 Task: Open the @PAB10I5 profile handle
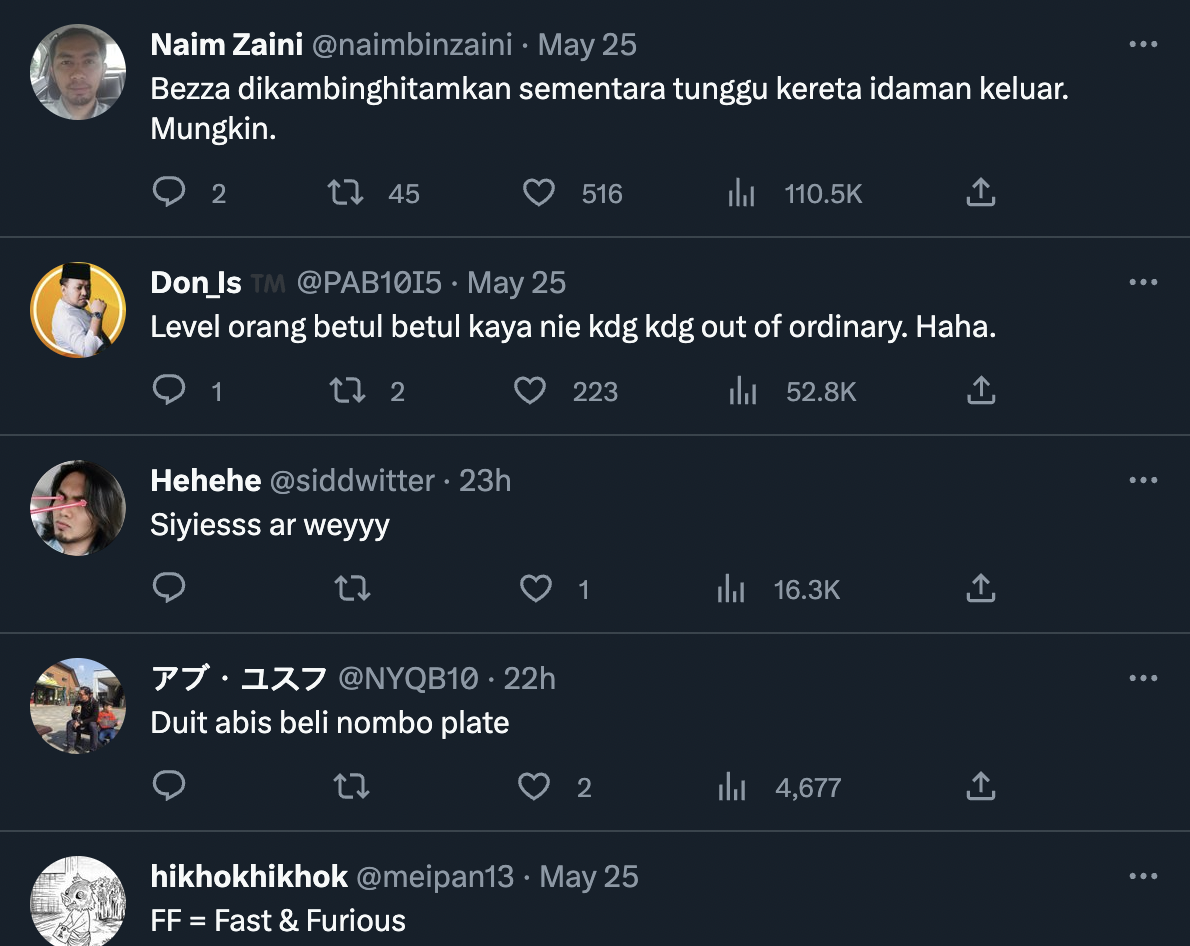369,283
